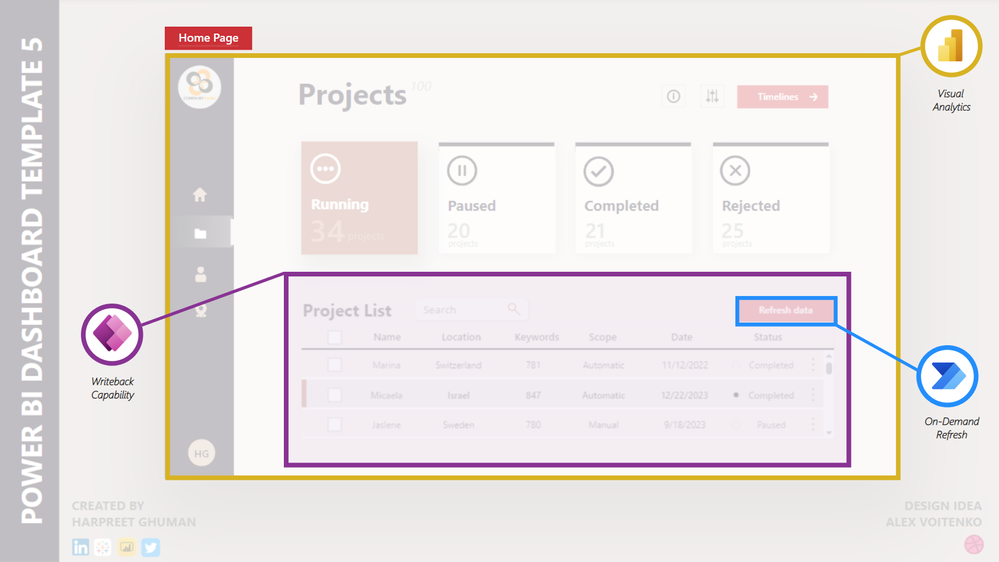Click the Power BI Visual Analytics icon
The height and width of the screenshot is (562, 999).
click(x=951, y=47)
